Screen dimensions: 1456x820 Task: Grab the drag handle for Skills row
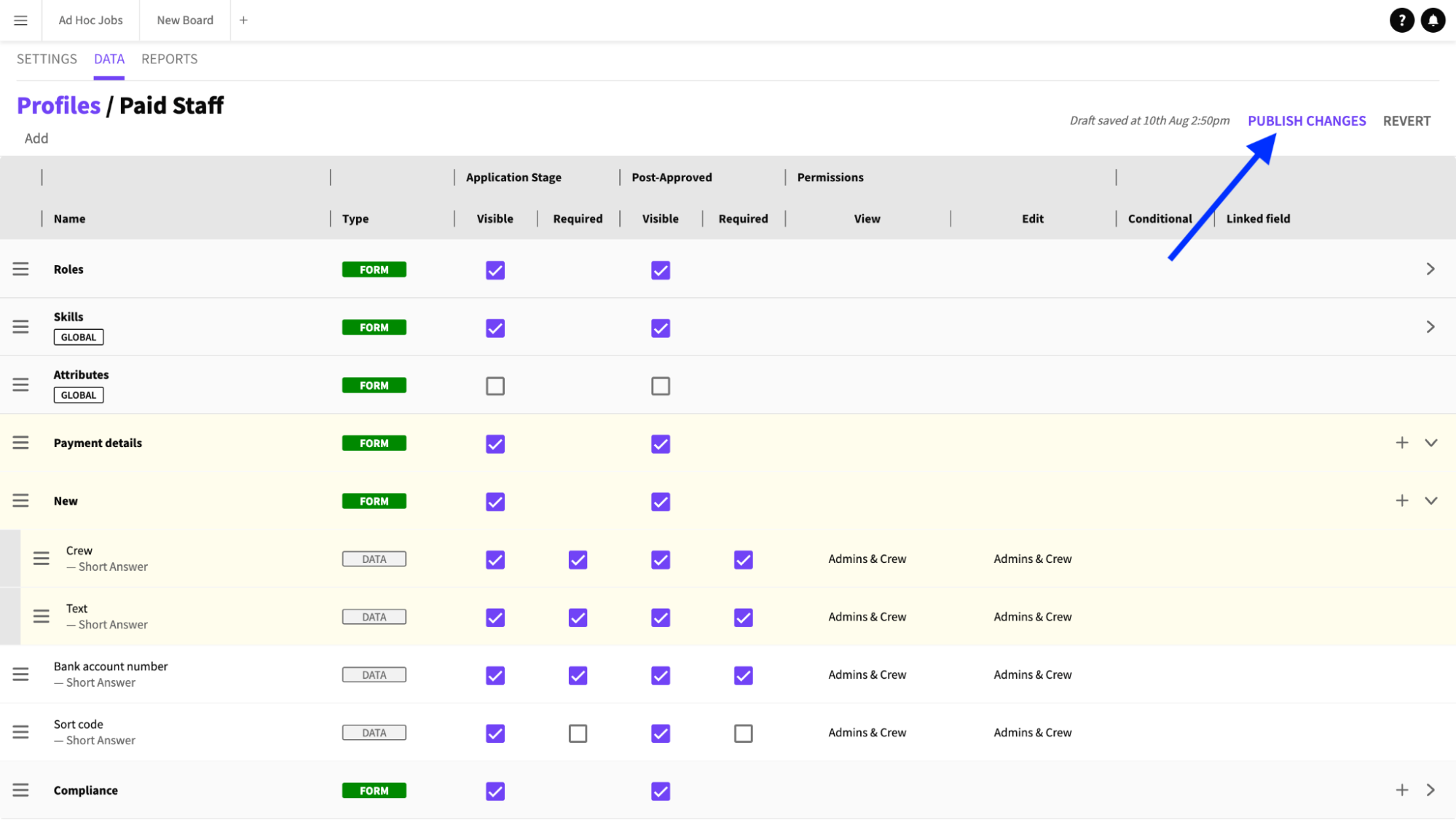coord(20,327)
